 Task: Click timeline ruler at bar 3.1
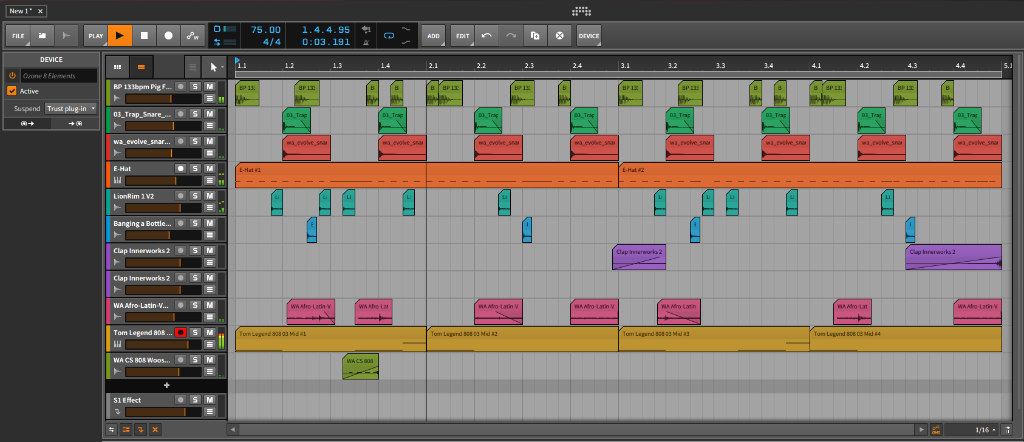click(x=625, y=66)
